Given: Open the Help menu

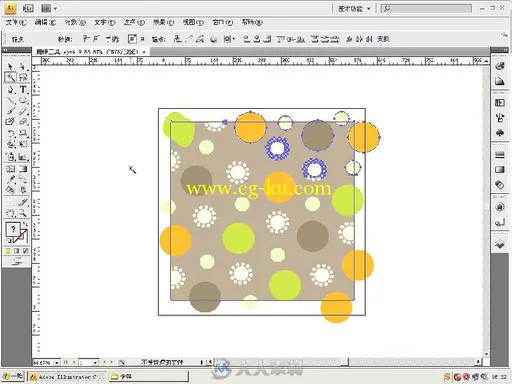Looking at the screenshot, I should 252,22.
